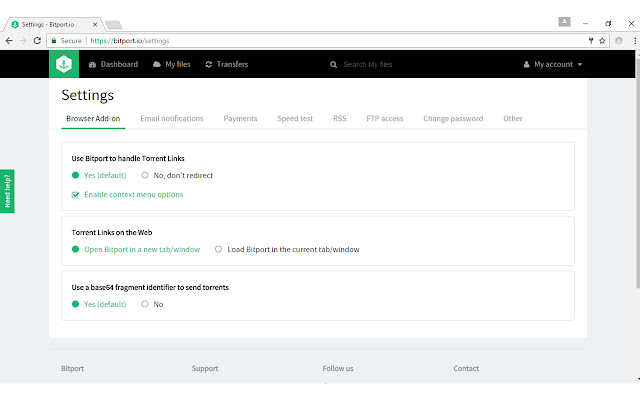This screenshot has width=640, height=400.
Task: Open the Dashboard page
Action: tap(113, 64)
